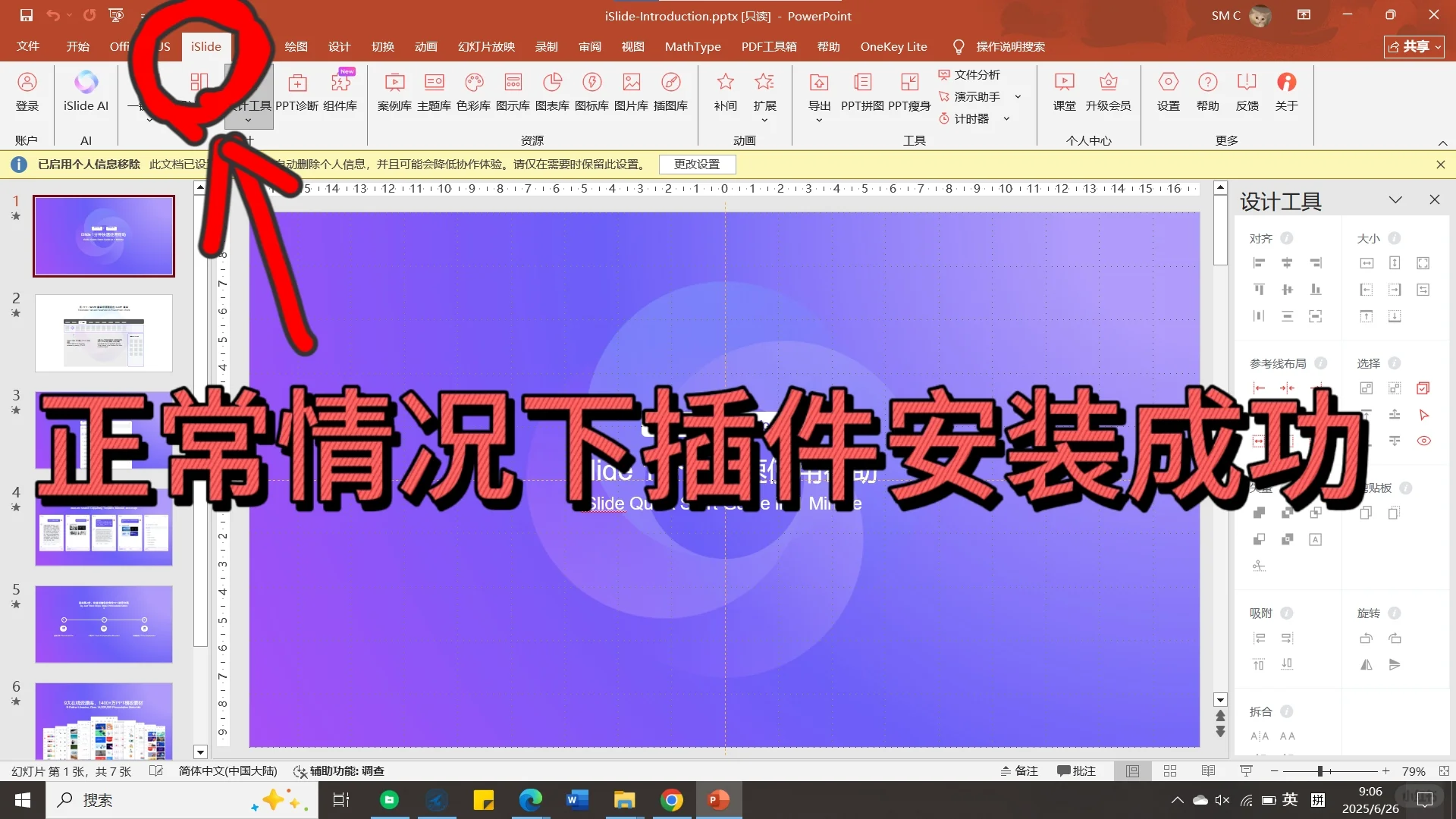The height and width of the screenshot is (819, 1456).
Task: Expand the 导出 (Export) dropdown
Action: tap(819, 119)
